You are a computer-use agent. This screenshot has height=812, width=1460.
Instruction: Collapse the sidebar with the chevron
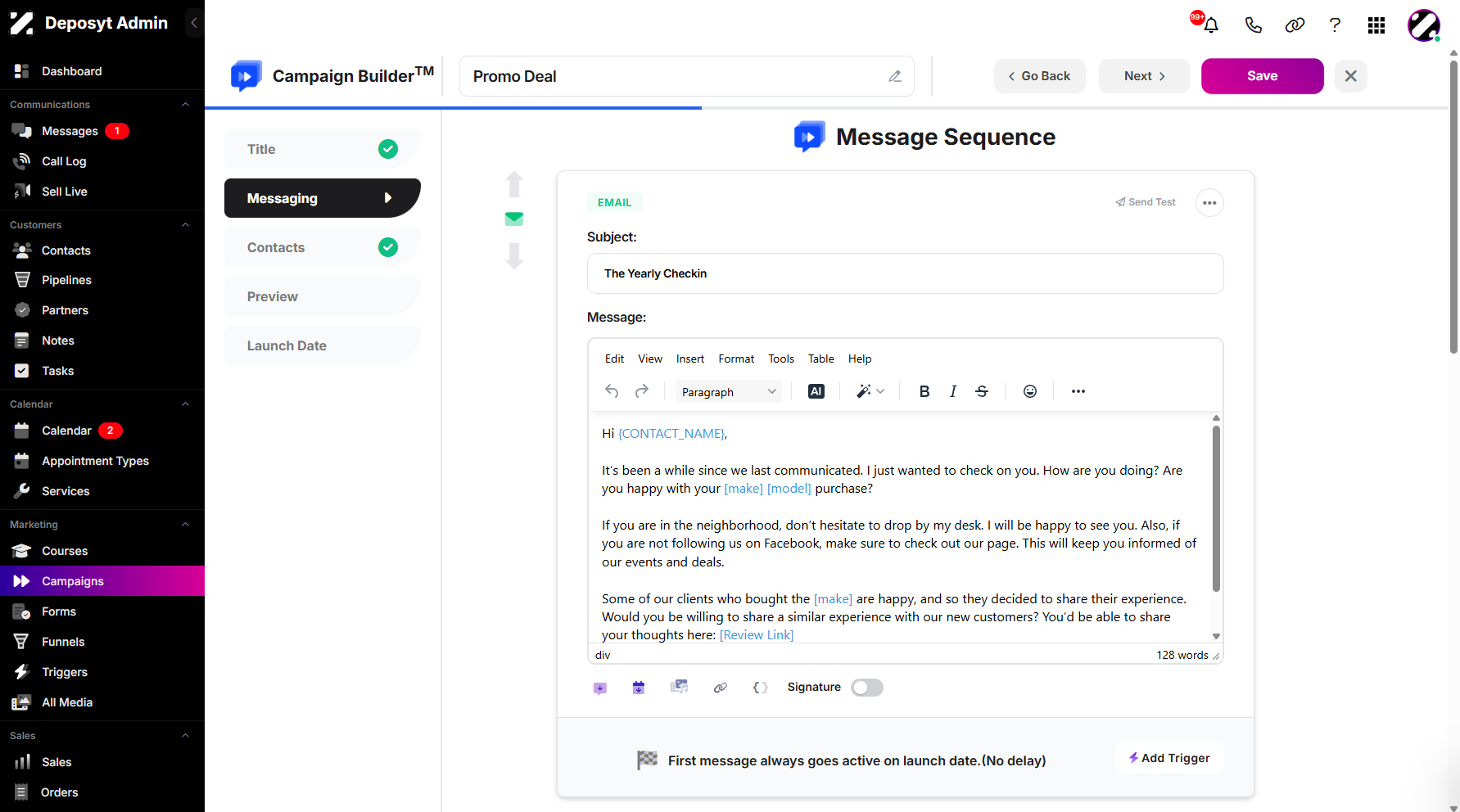[x=194, y=23]
